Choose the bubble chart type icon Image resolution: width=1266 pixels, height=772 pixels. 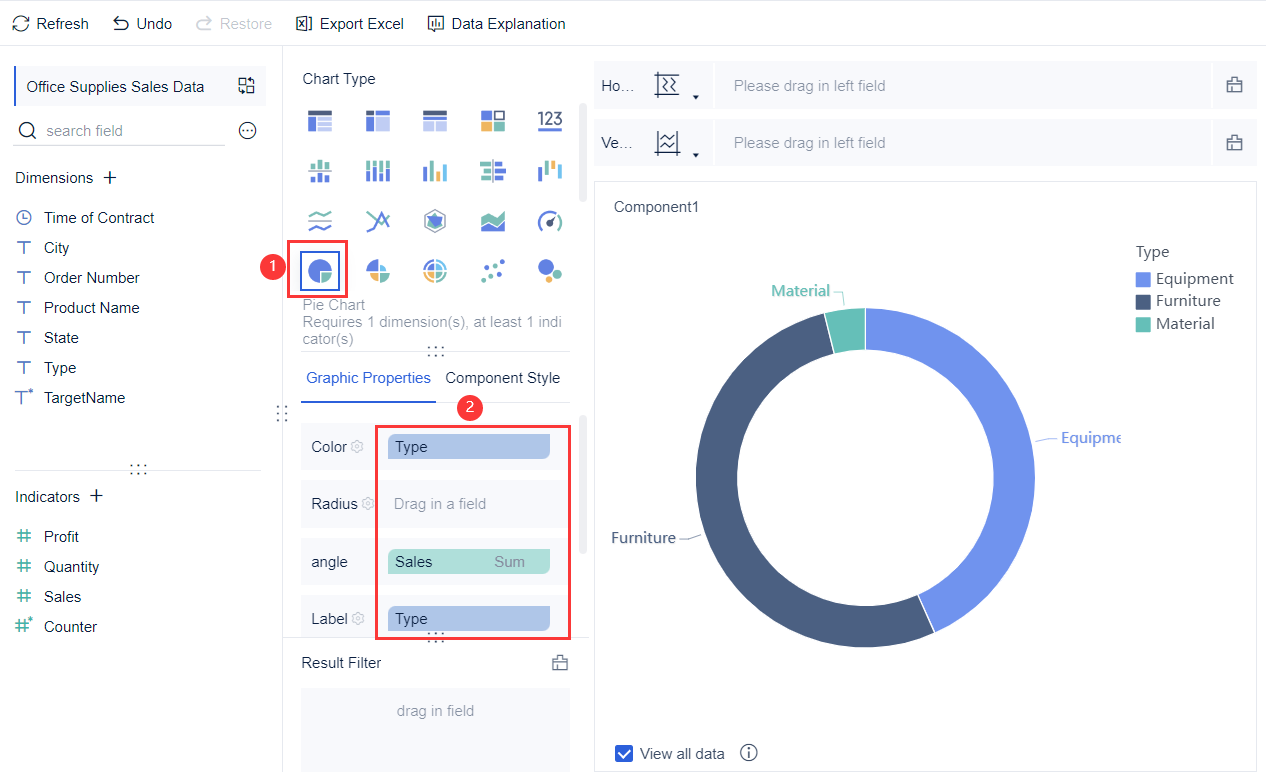[x=549, y=270]
